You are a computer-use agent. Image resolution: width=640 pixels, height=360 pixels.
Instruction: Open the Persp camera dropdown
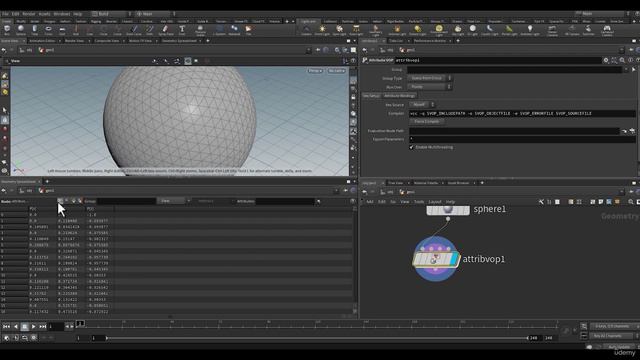tap(315, 71)
